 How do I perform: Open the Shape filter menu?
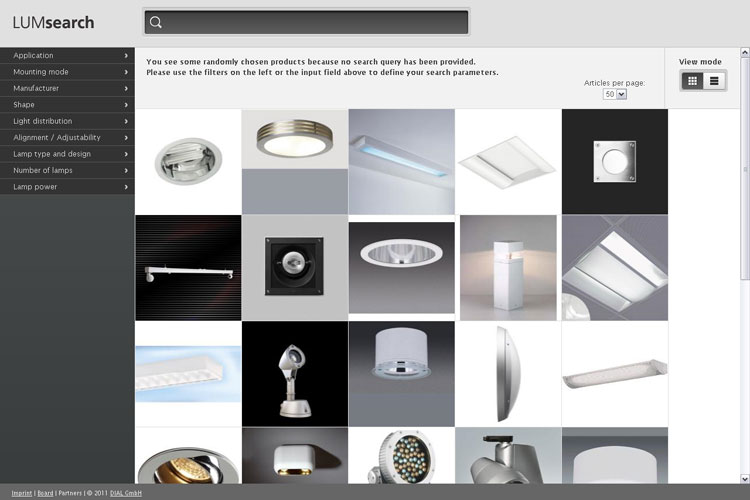click(67, 105)
